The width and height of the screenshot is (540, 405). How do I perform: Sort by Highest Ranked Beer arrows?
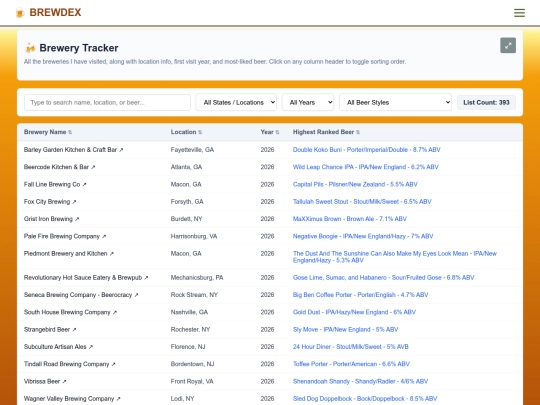point(358,132)
